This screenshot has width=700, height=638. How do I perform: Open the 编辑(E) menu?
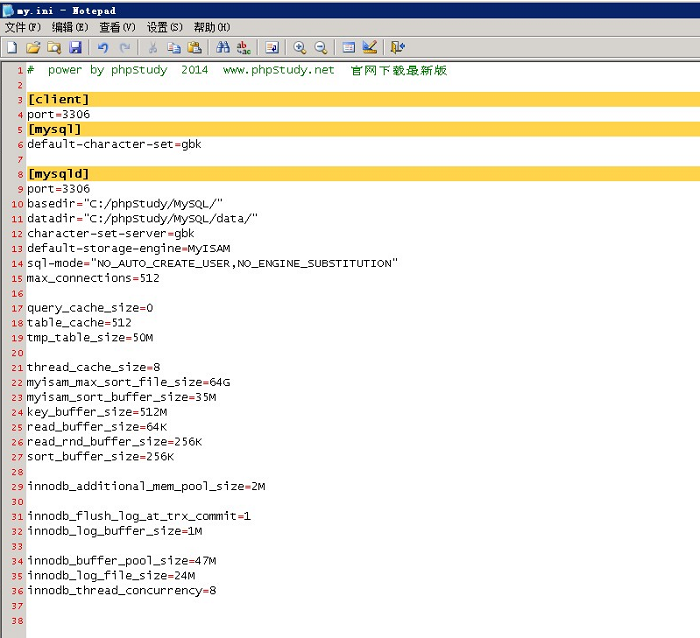point(70,28)
